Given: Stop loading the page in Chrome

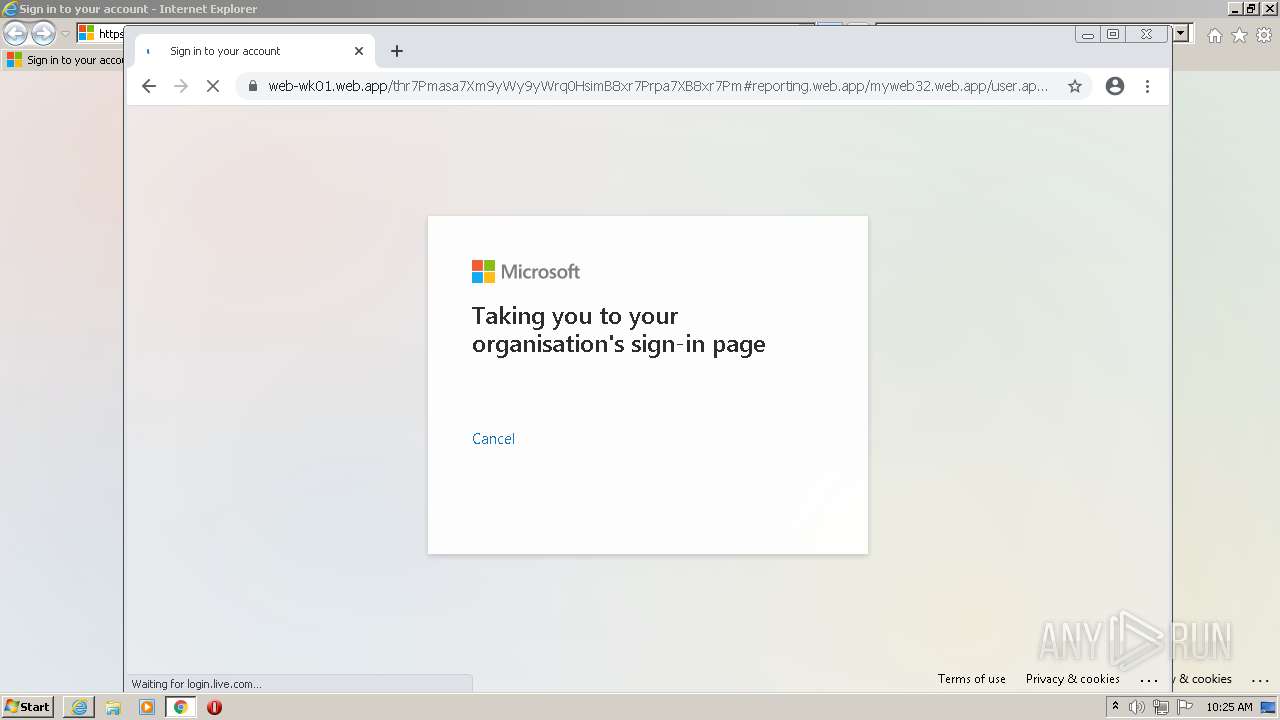Looking at the screenshot, I should click(212, 86).
